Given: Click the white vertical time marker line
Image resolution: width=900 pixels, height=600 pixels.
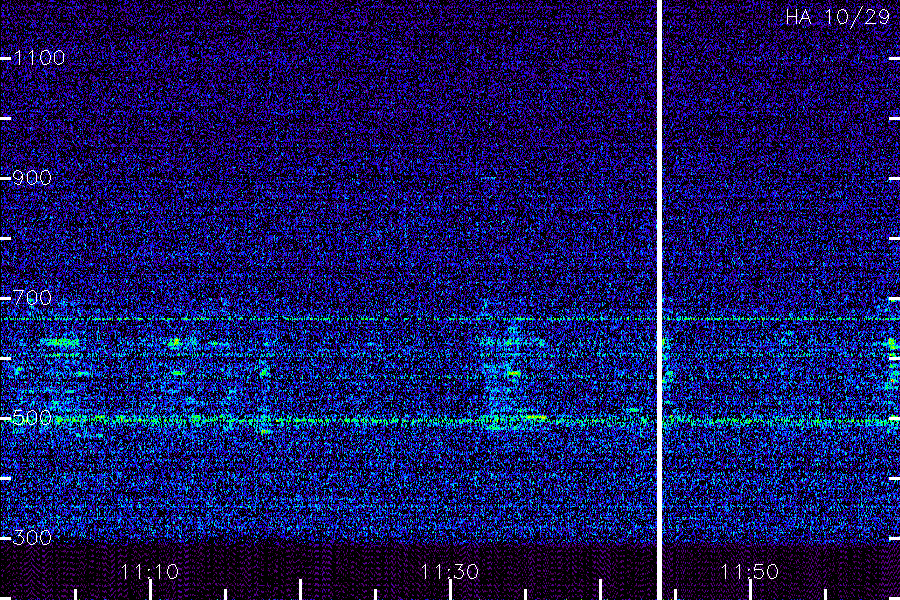Looking at the screenshot, I should click(660, 300).
